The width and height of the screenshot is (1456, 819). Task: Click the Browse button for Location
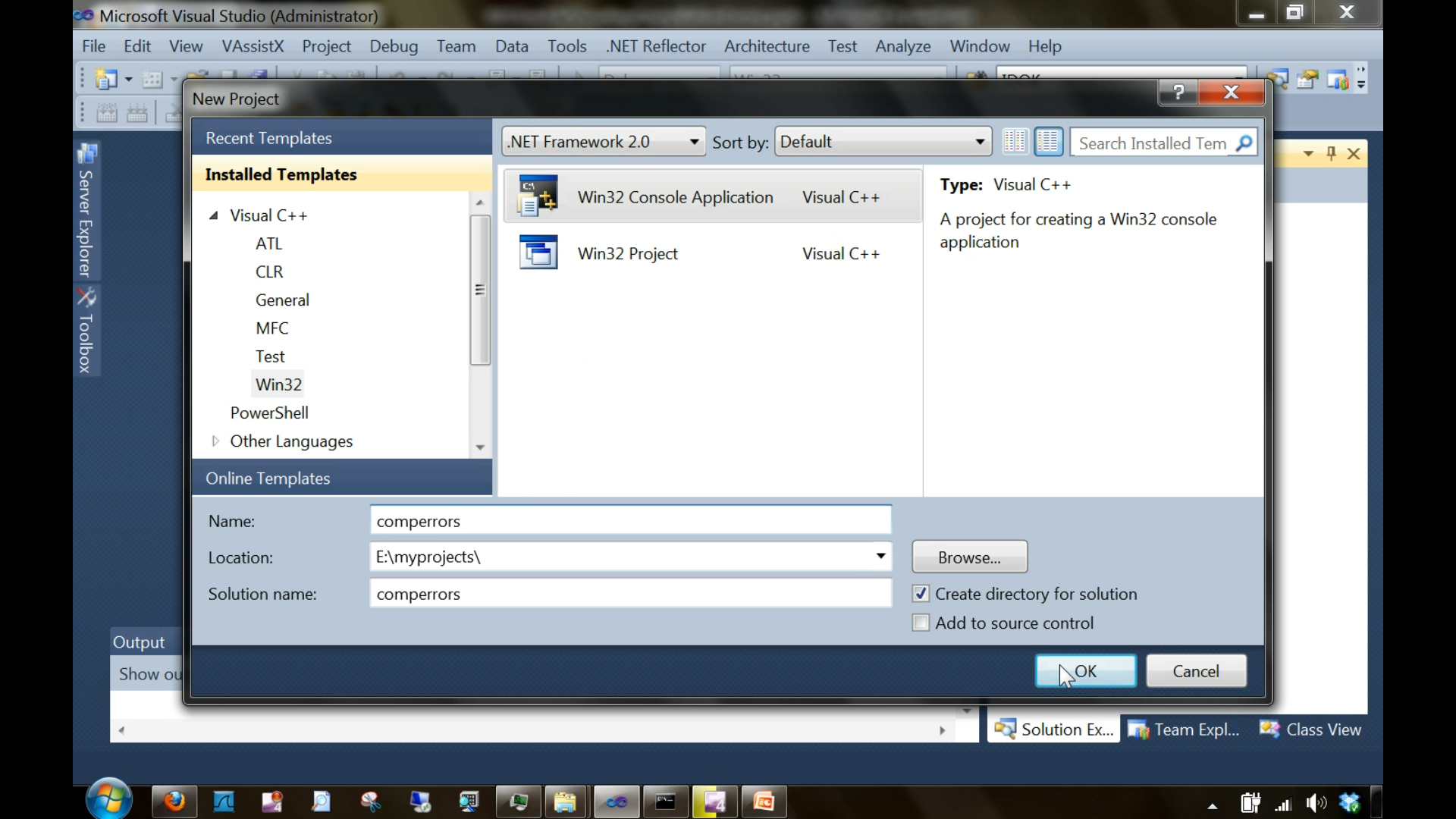969,557
